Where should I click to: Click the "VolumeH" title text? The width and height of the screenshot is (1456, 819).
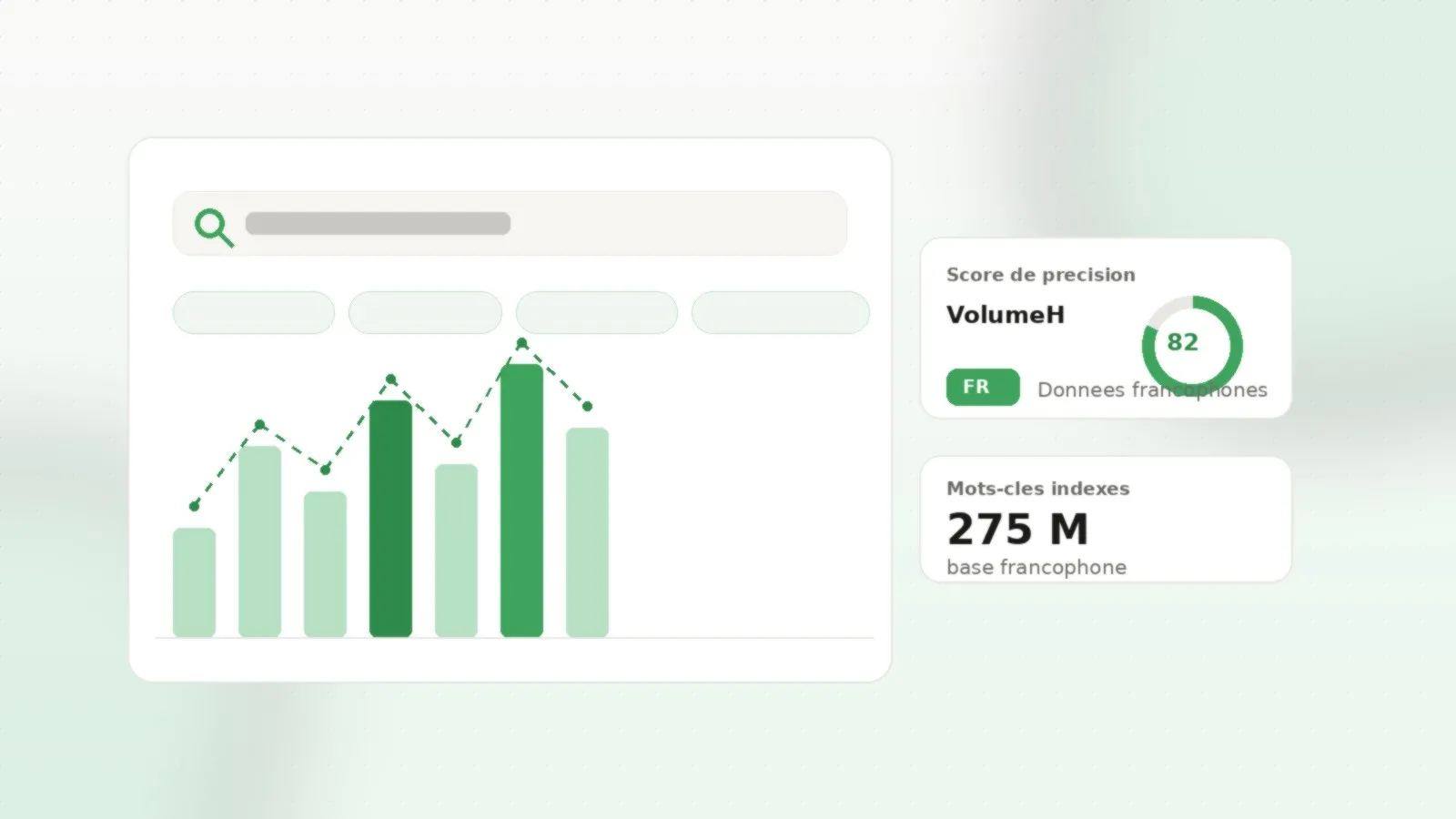click(x=1006, y=315)
